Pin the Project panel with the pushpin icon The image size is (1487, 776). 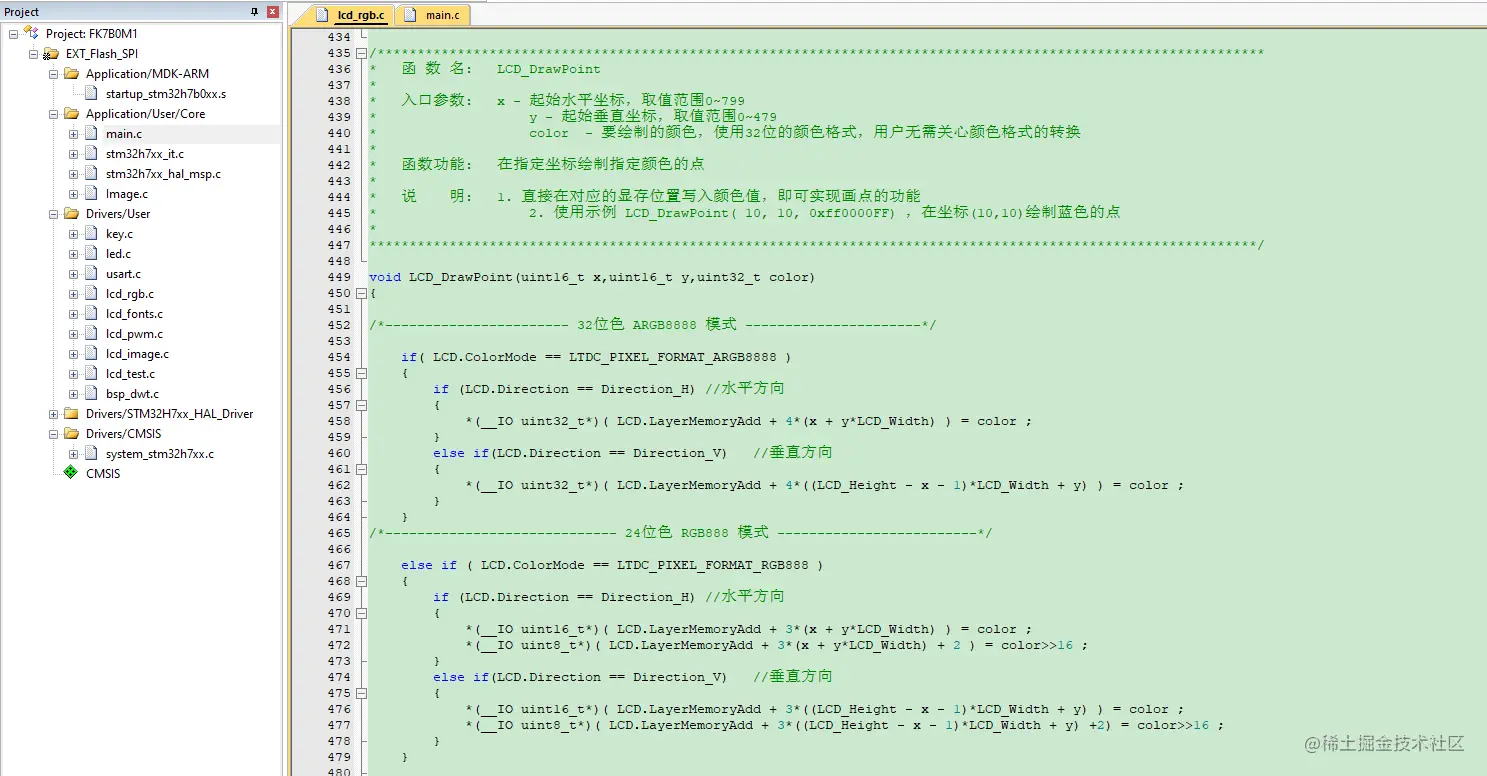[254, 12]
